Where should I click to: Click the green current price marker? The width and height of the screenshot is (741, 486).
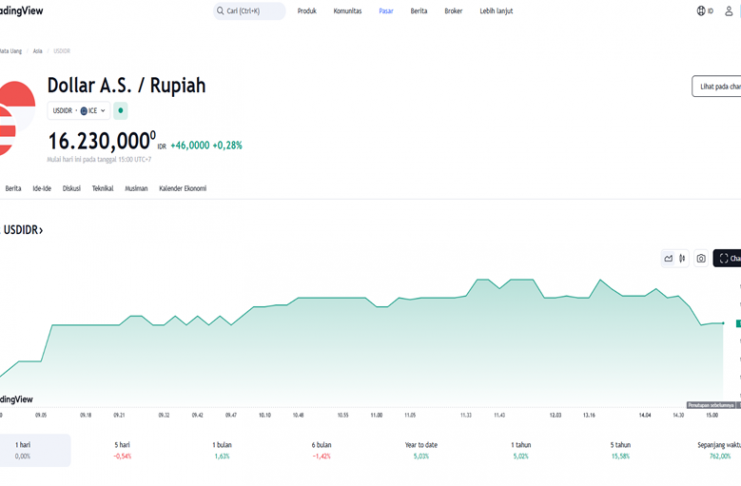(x=737, y=323)
